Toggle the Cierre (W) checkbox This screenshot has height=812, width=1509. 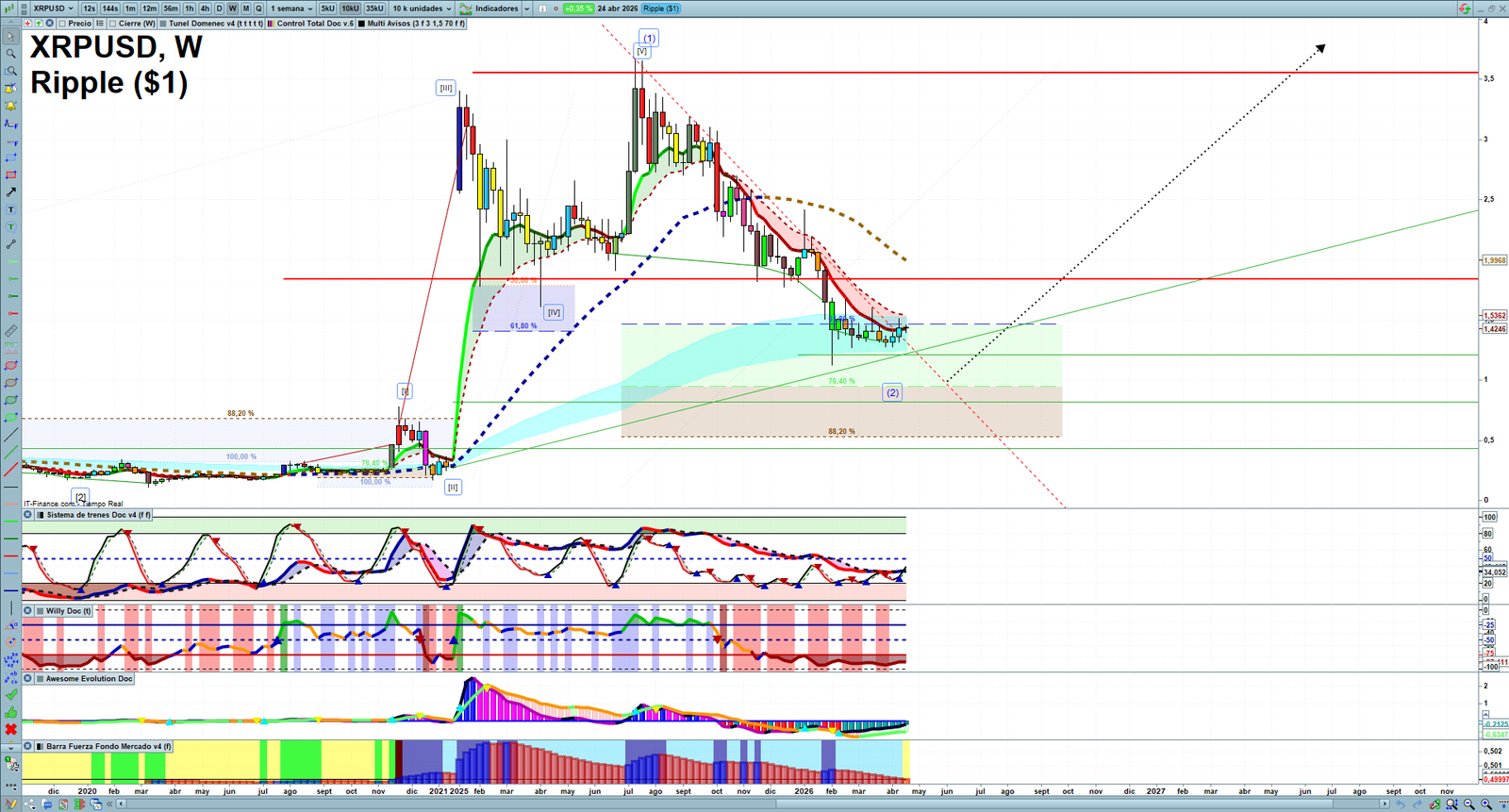click(x=113, y=24)
